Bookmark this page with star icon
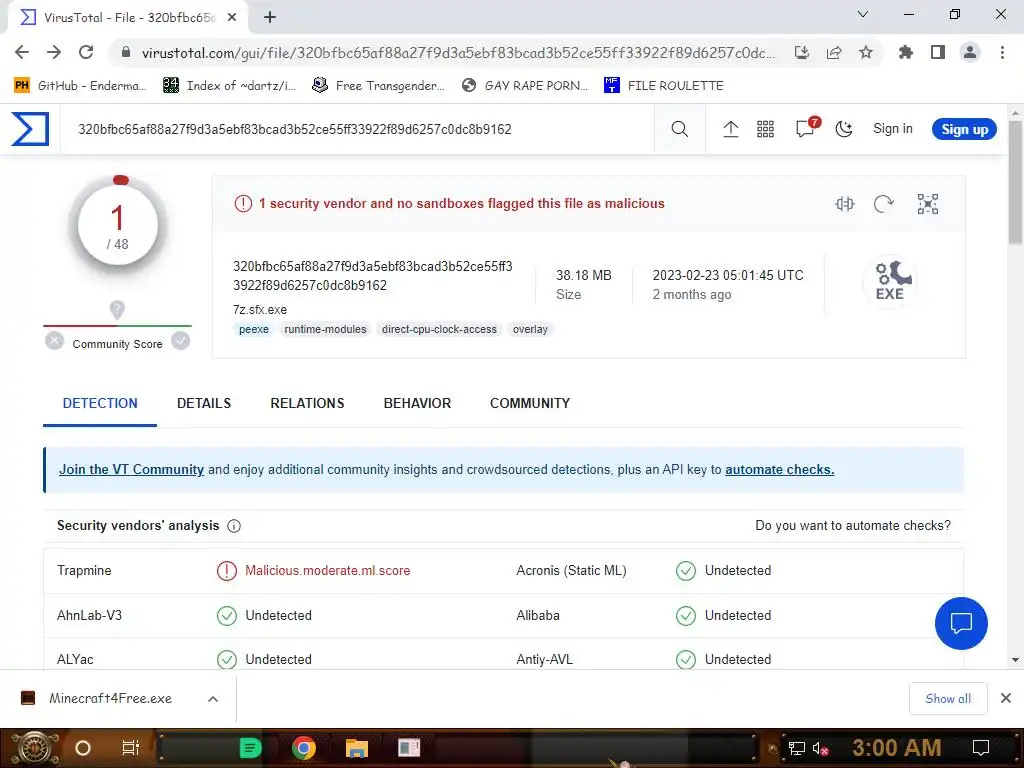The width and height of the screenshot is (1024, 768). [866, 52]
